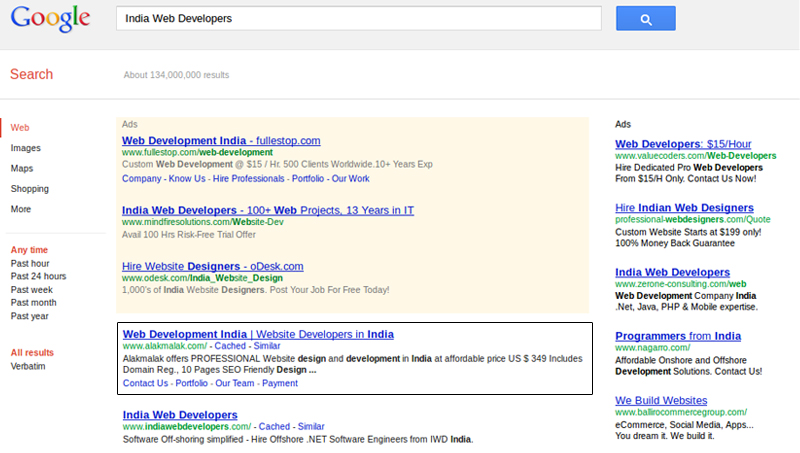The image size is (800, 453).
Task: Click www.nagarro.com/ URL text
Action: (653, 347)
